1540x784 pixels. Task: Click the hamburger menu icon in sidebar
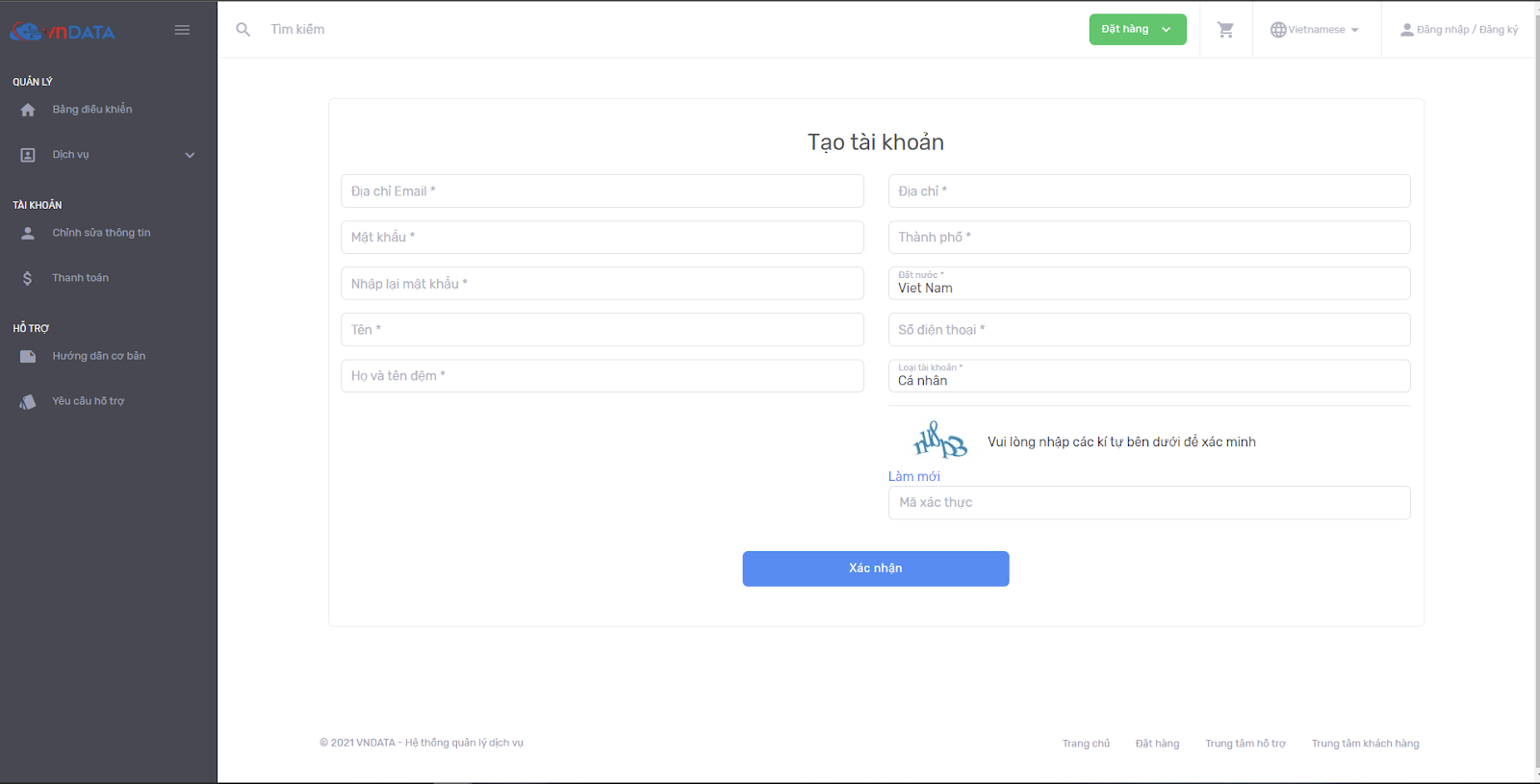[182, 30]
